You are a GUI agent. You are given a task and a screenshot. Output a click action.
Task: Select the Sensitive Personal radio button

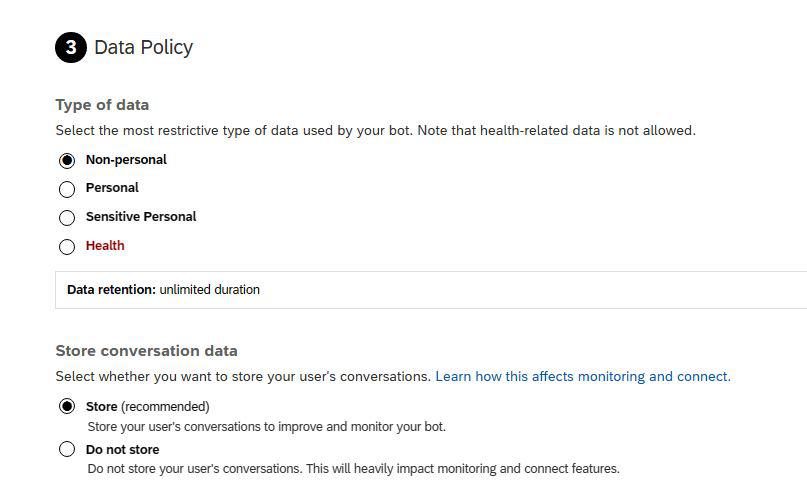[67, 217]
